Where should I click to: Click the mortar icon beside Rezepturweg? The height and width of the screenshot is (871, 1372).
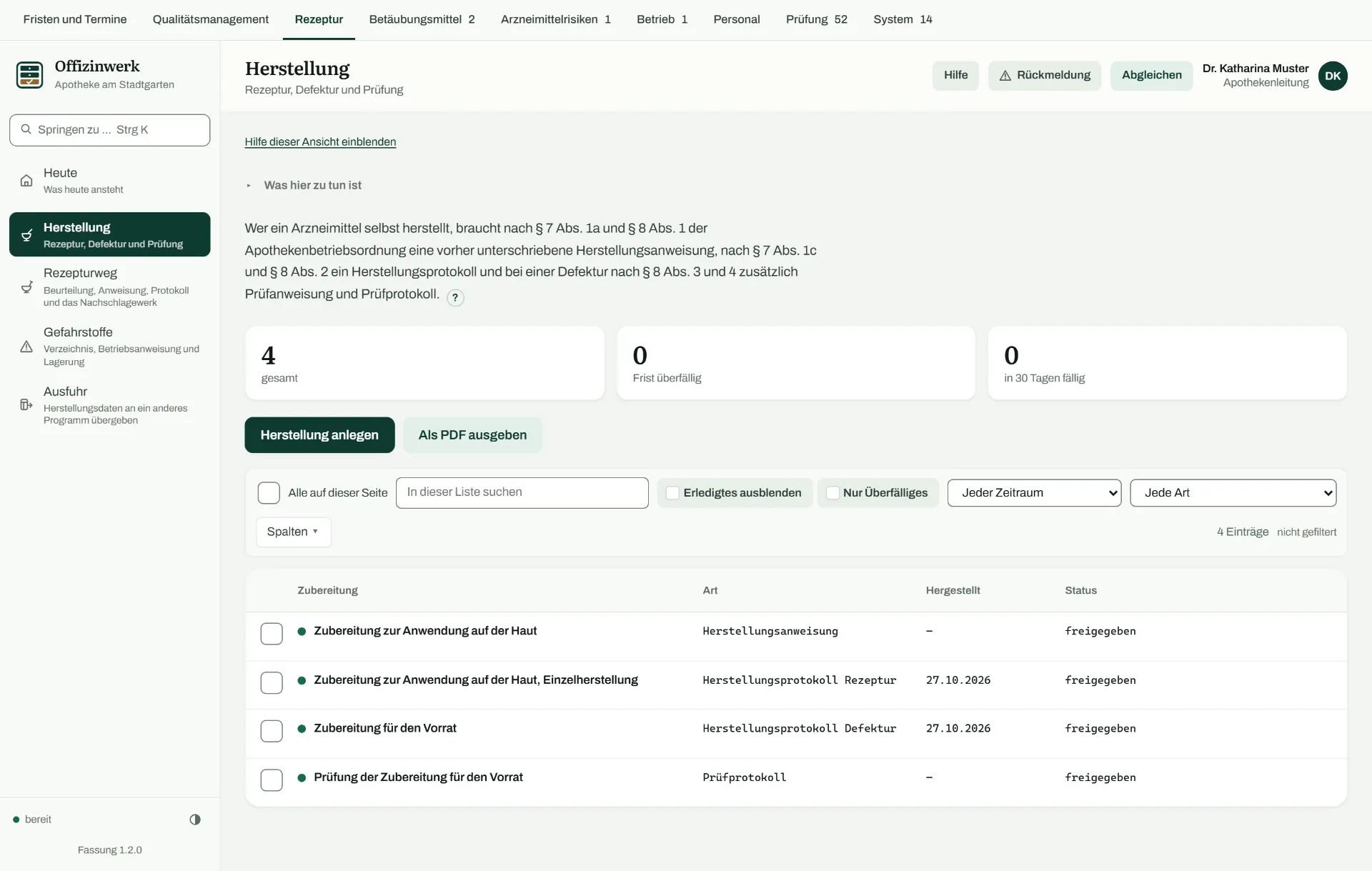(x=26, y=287)
